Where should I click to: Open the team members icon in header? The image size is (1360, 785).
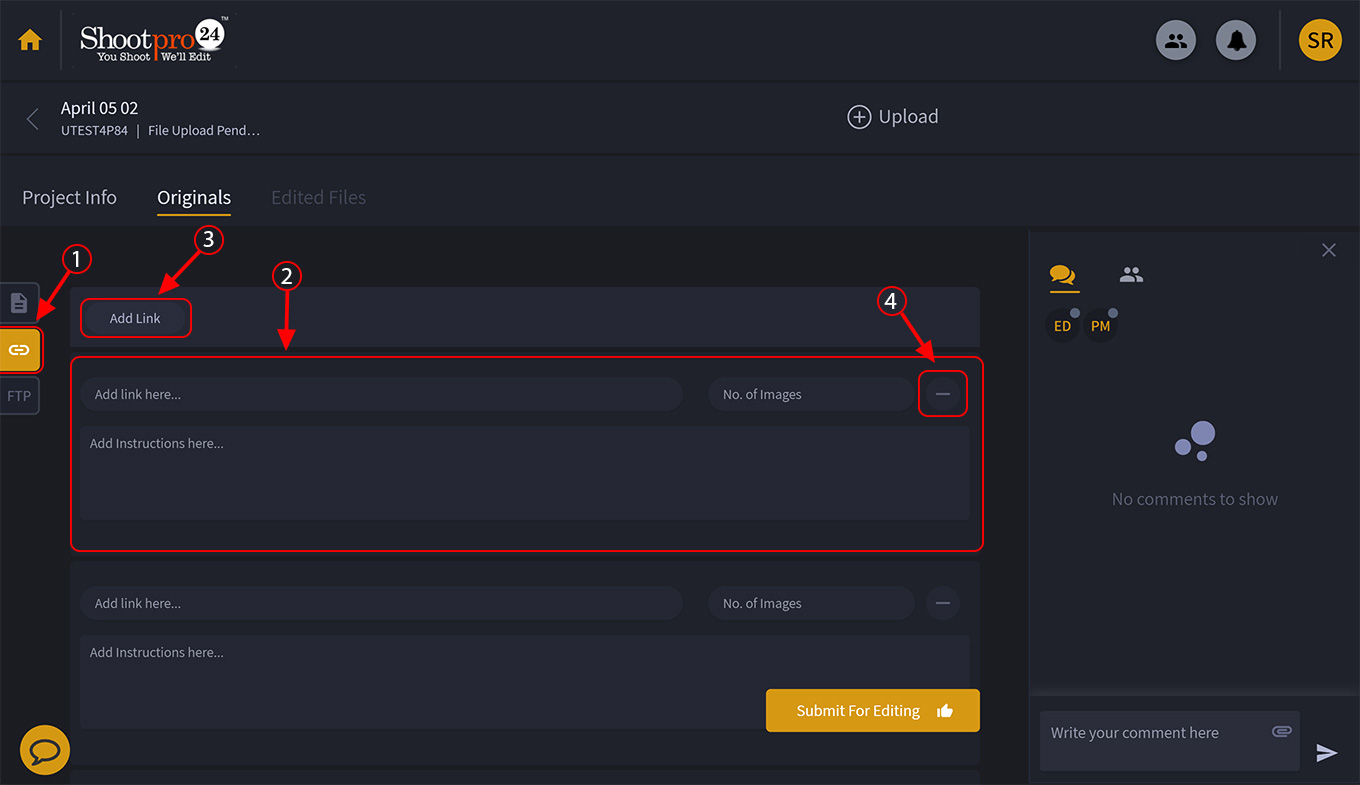(x=1176, y=41)
